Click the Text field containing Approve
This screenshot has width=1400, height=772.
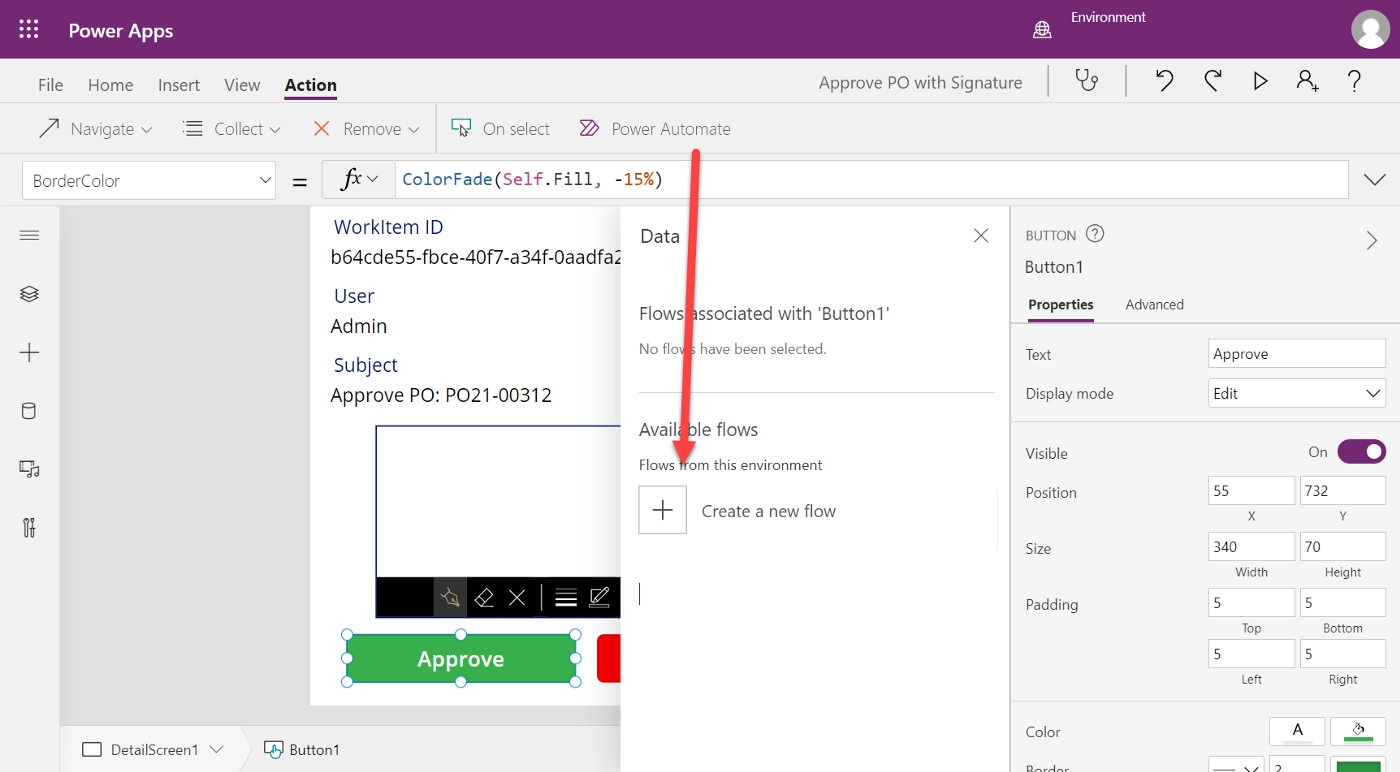[x=1297, y=353]
